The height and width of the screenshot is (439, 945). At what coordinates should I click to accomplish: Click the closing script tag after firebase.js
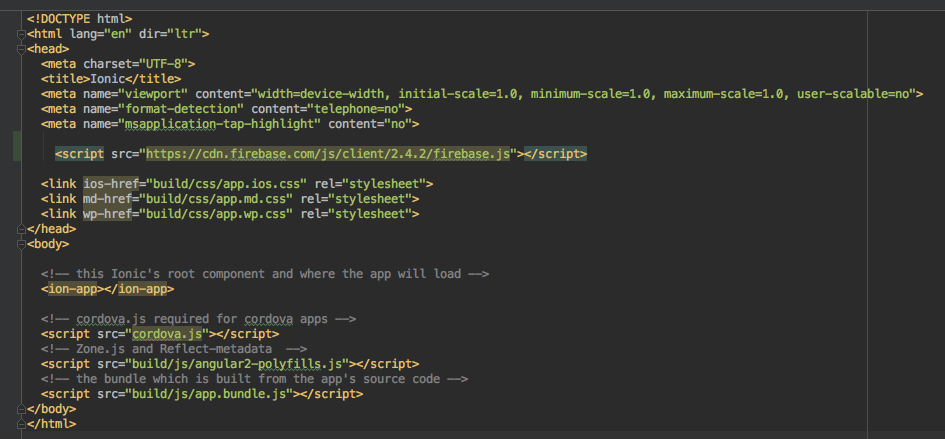coord(556,154)
